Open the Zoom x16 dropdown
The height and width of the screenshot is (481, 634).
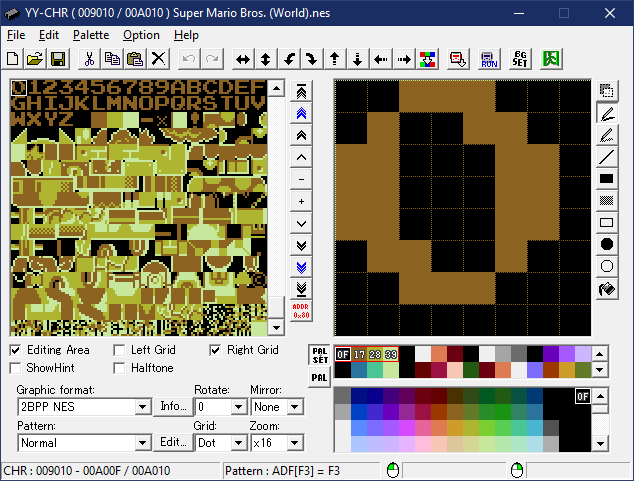pos(295,443)
